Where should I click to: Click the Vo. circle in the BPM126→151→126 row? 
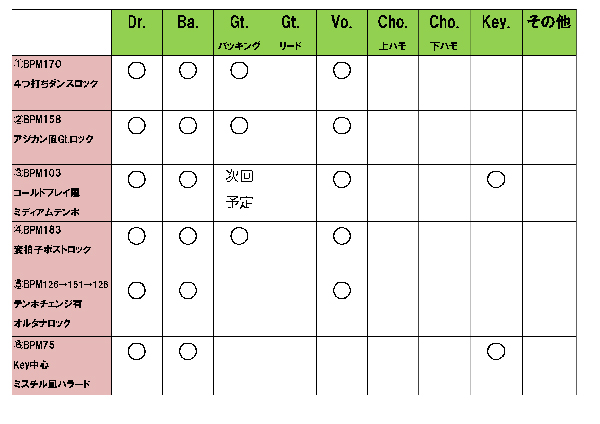click(342, 290)
